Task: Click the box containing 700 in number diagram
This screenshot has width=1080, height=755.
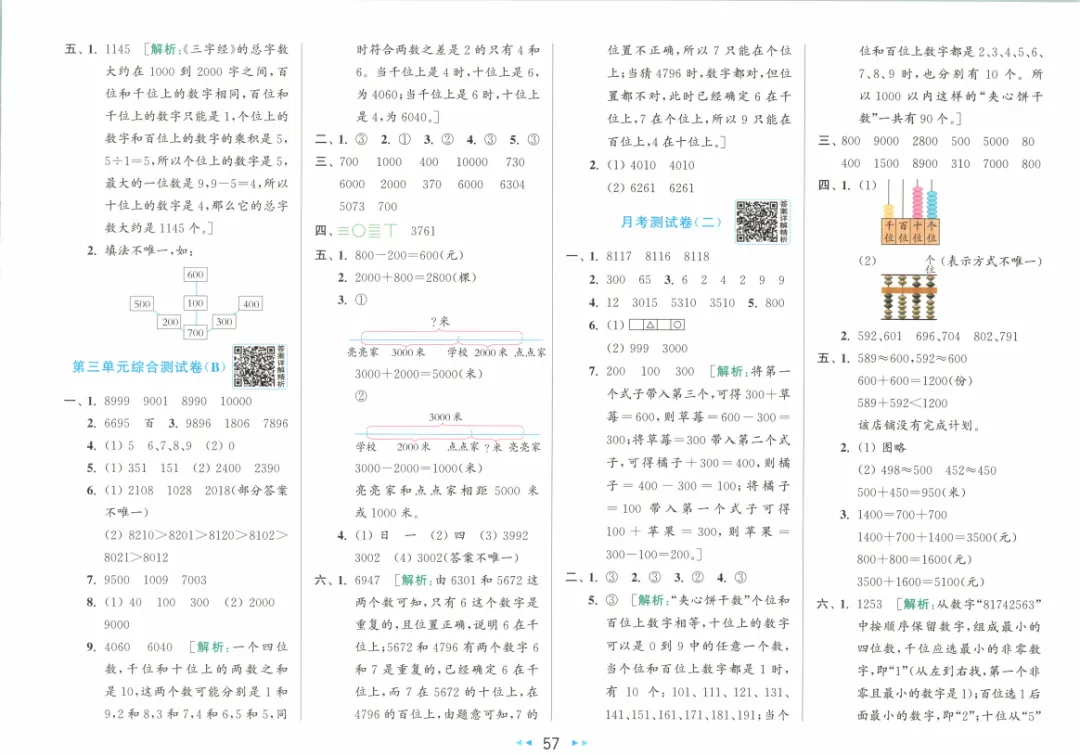Action: [196, 333]
